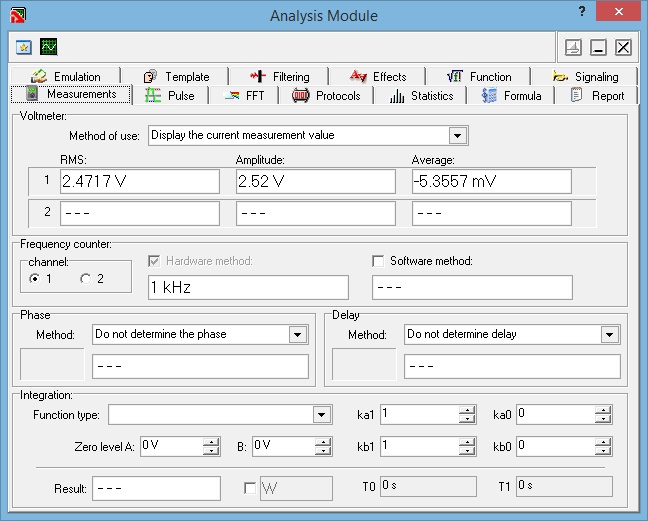This screenshot has width=648, height=521.
Task: Toggle the Hardware method checkbox
Action: pyautogui.click(x=154, y=261)
